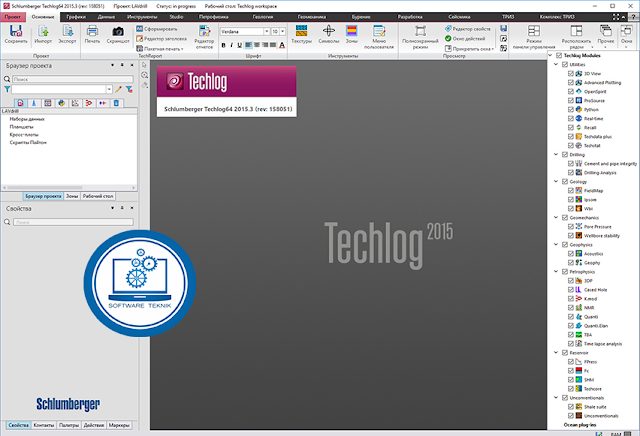Viewport: 640px width, 436px height.
Task: Open the font name Verdana dropdown
Action: [x=267, y=31]
